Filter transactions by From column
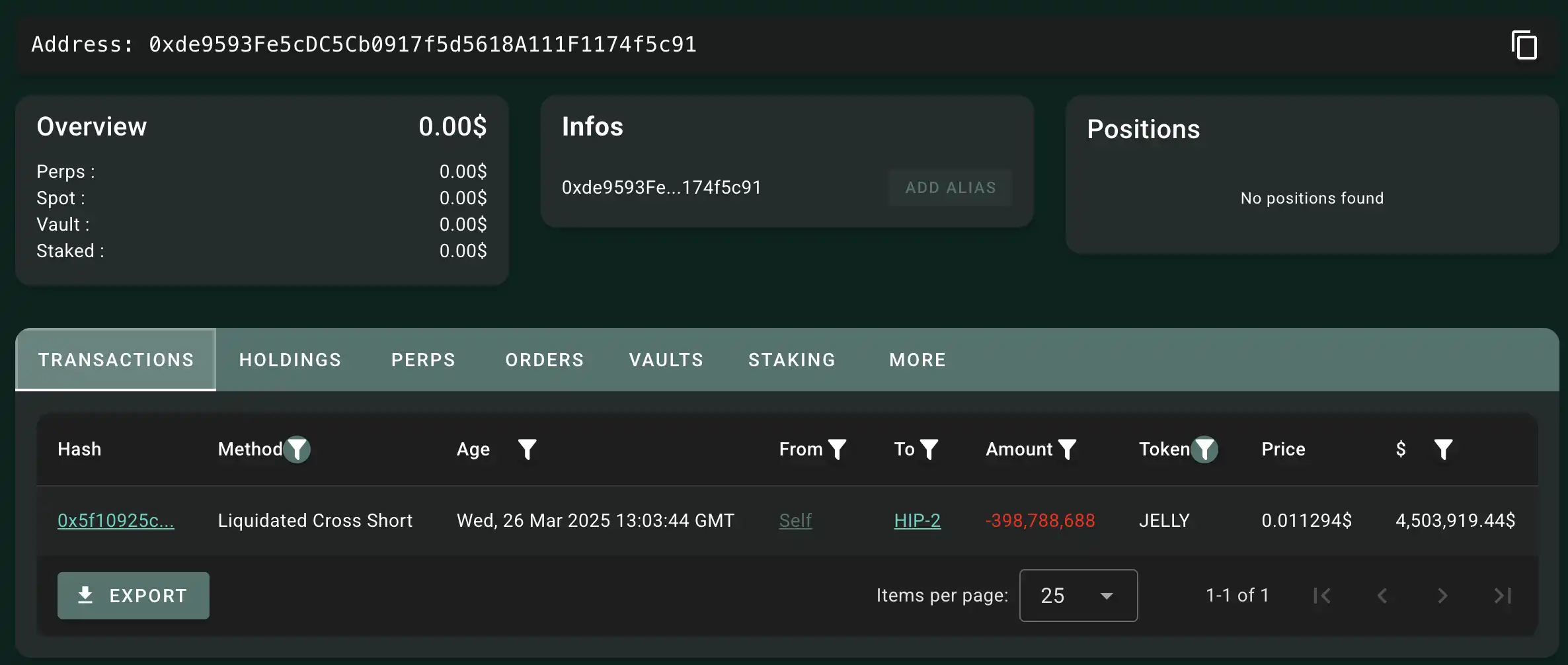Viewport: 1568px width, 665px height. click(837, 450)
